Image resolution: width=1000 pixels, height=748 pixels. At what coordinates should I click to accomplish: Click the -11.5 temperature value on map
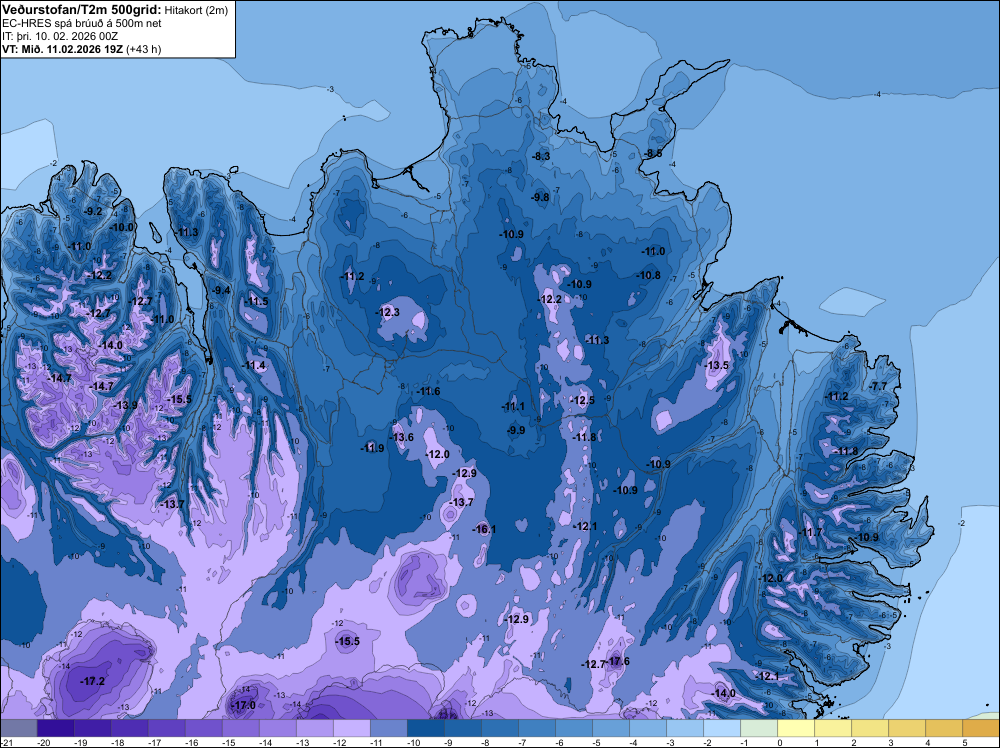[256, 302]
